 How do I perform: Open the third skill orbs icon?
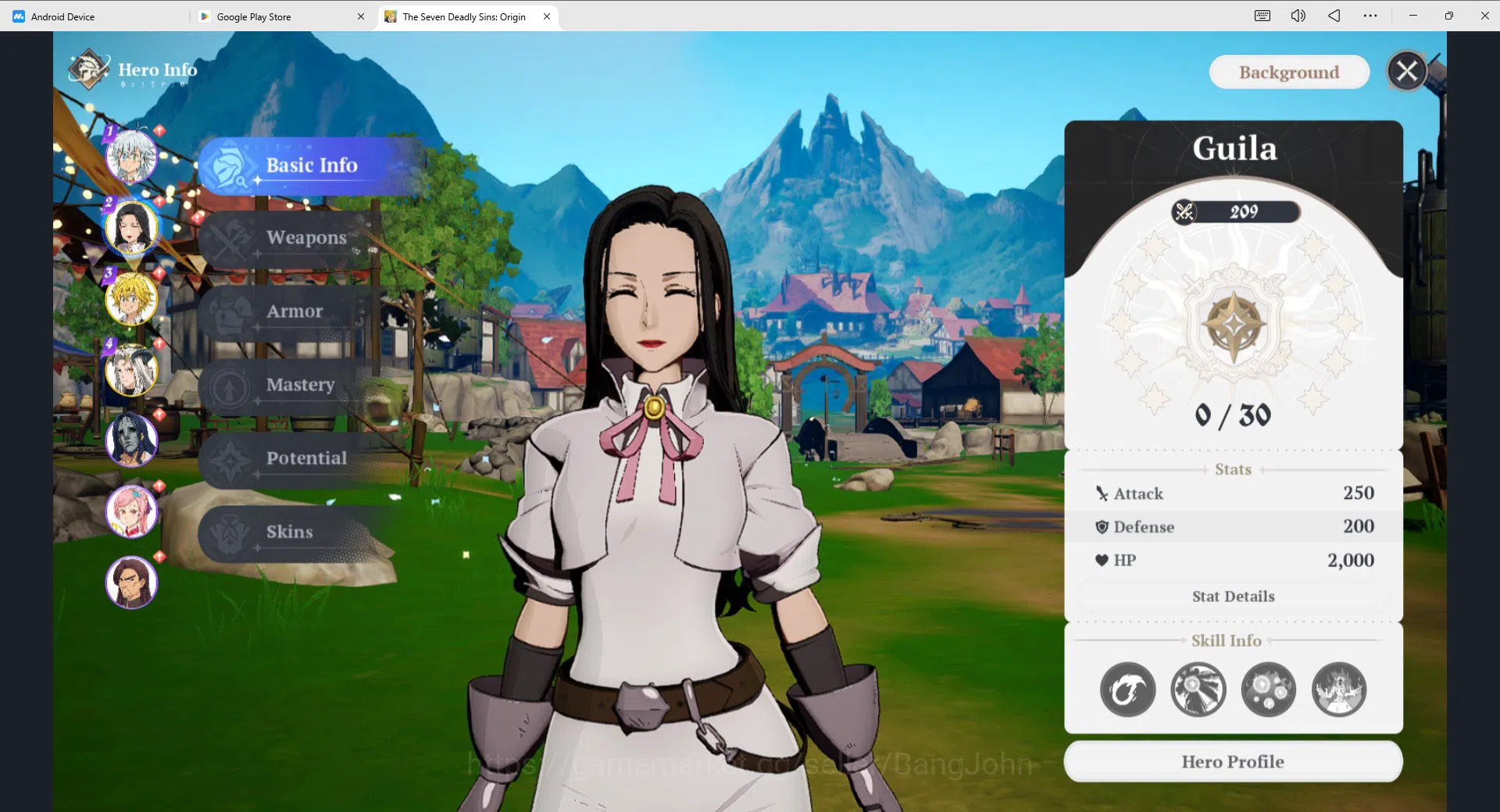1268,689
